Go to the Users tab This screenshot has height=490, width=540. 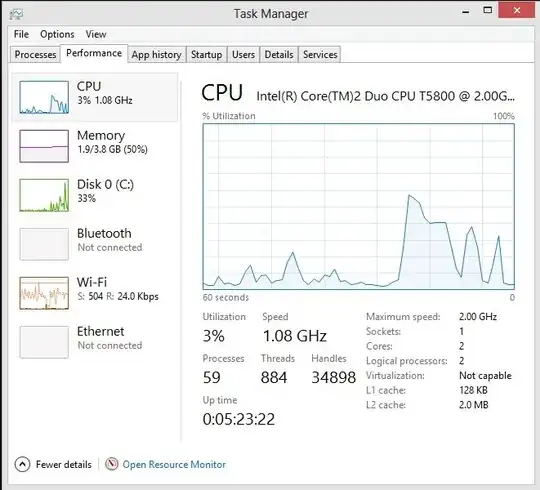tap(243, 54)
